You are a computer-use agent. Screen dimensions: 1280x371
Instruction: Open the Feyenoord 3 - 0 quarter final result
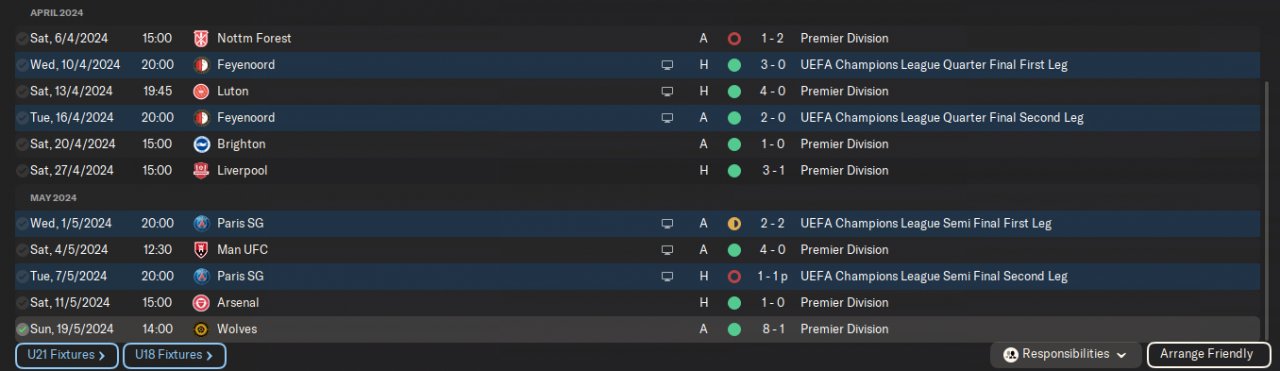pos(770,65)
